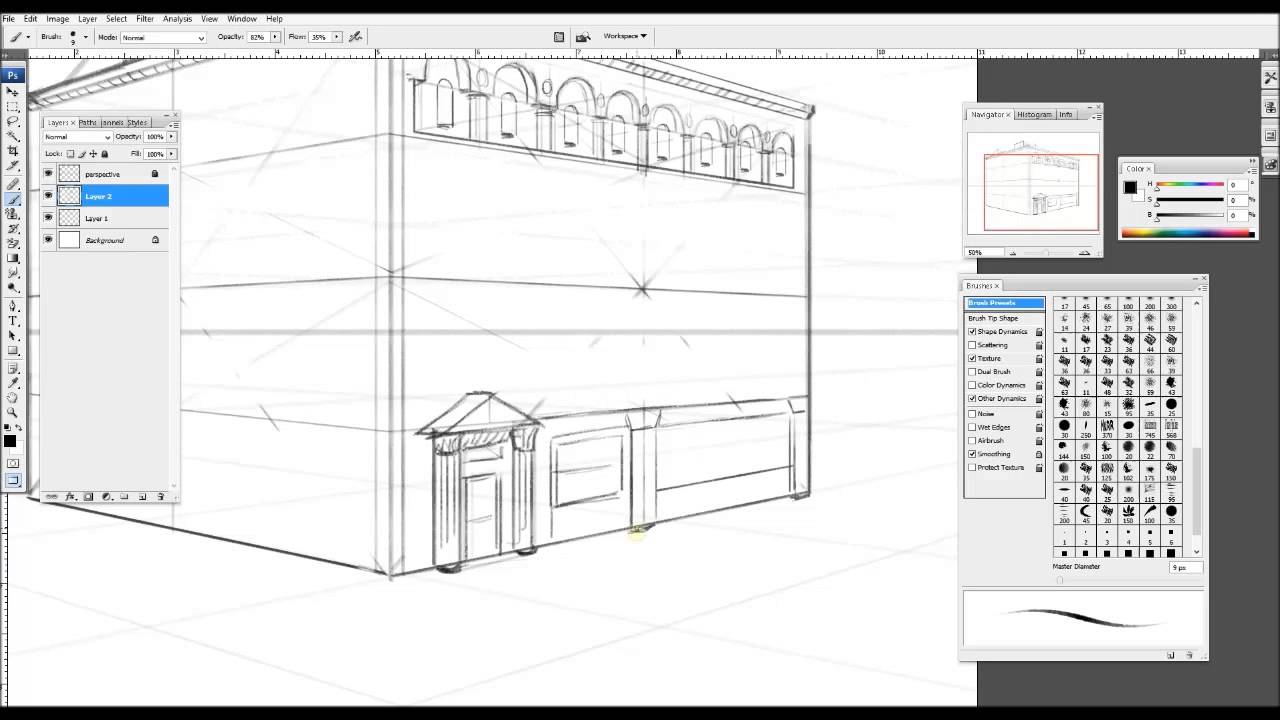Open the Image menu

coord(58,19)
